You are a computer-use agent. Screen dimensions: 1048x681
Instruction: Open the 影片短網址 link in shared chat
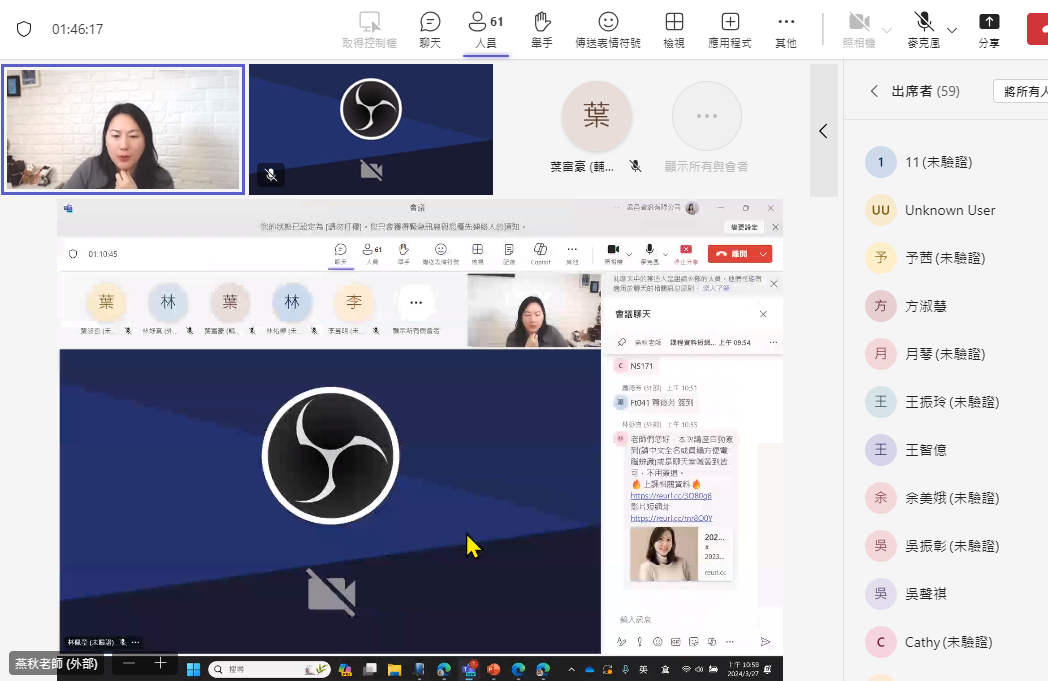672,518
